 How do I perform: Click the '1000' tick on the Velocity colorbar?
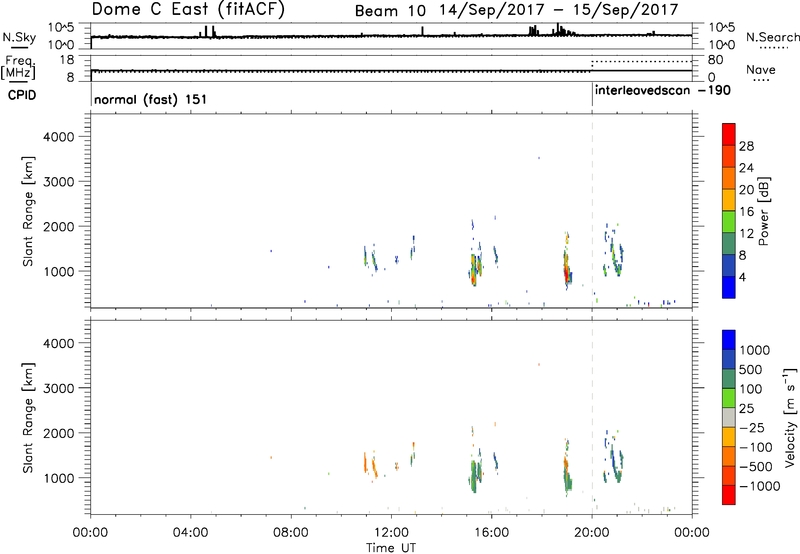(x=755, y=350)
